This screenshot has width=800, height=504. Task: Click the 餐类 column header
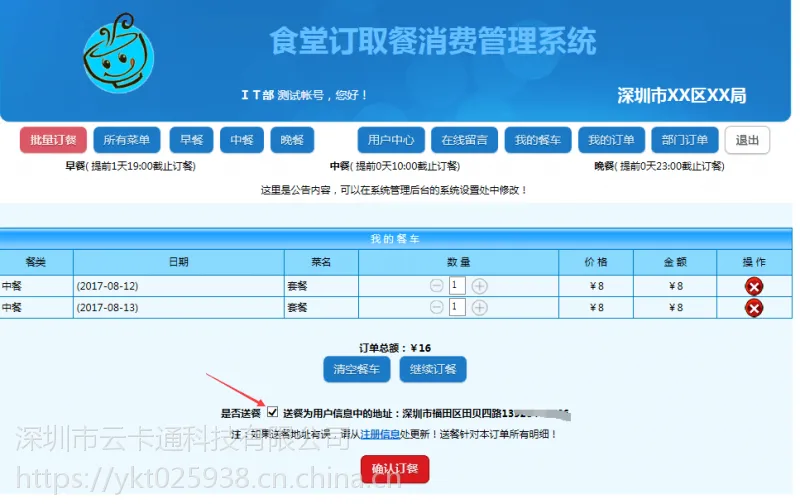click(x=36, y=262)
